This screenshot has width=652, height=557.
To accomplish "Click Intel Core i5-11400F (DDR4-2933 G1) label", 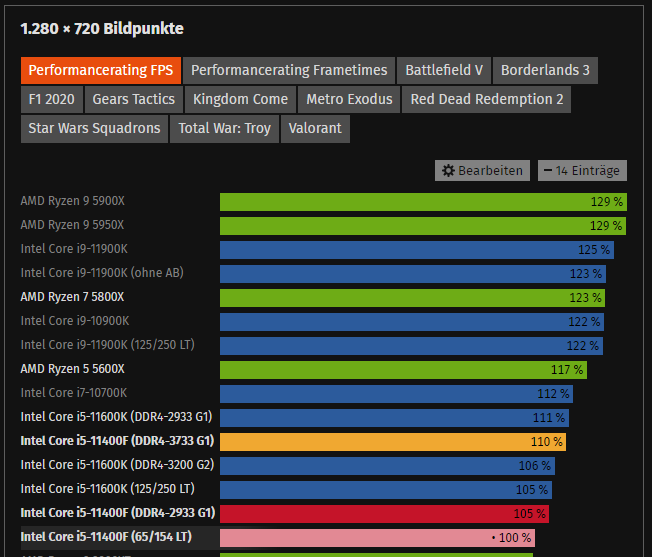I will click(x=118, y=513).
